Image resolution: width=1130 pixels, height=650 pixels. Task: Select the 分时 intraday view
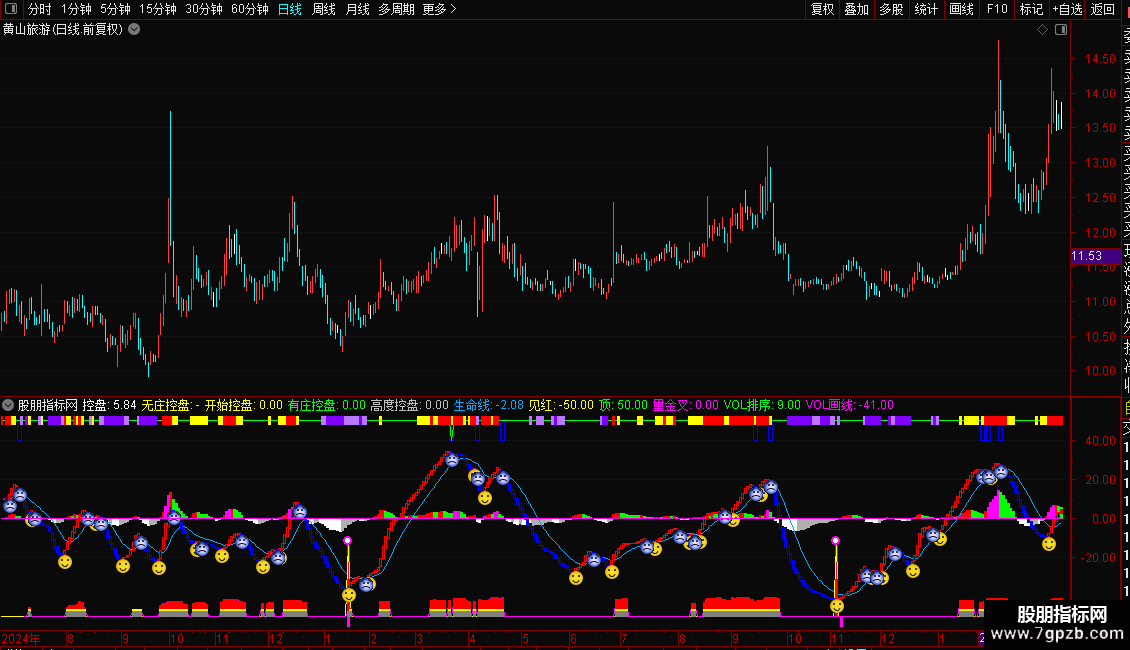coord(40,9)
